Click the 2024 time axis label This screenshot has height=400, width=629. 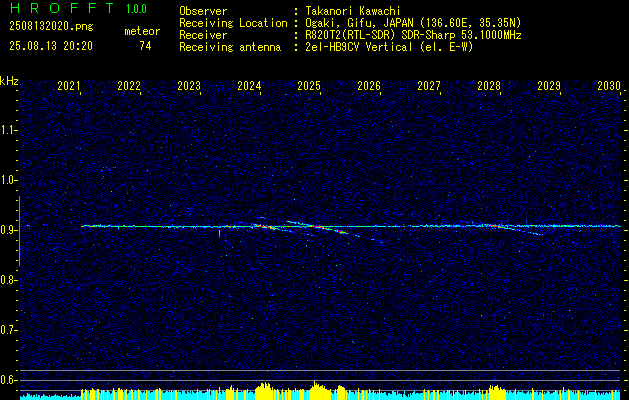(x=249, y=85)
